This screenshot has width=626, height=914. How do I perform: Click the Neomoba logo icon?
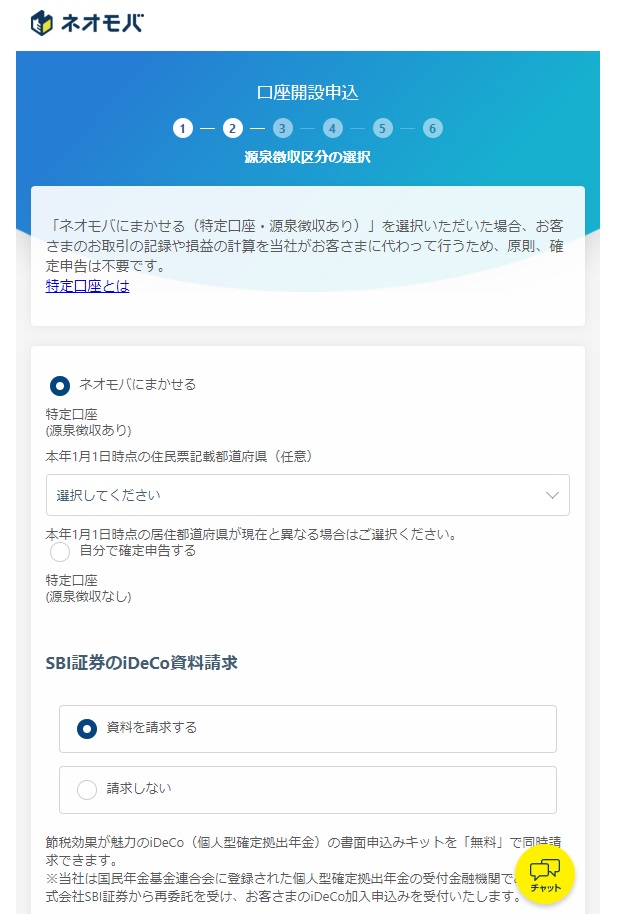point(43,22)
